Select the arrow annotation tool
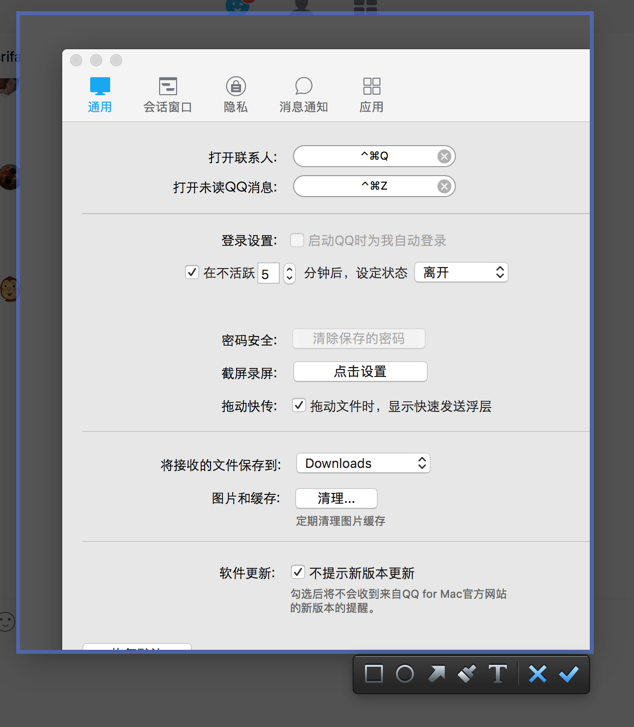Screen dimensions: 634x727 pos(436,674)
